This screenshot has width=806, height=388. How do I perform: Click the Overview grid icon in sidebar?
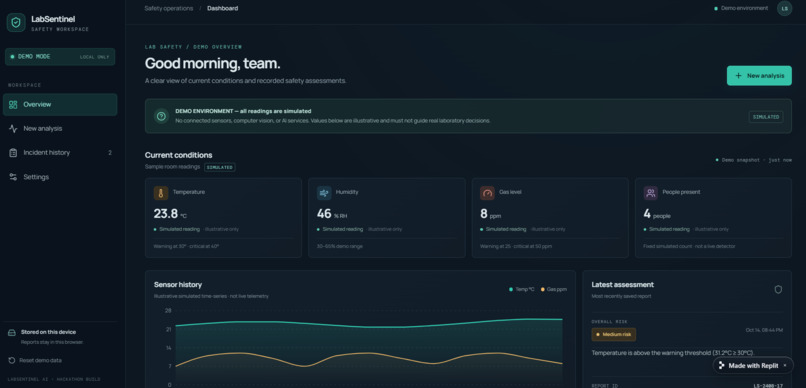click(13, 105)
